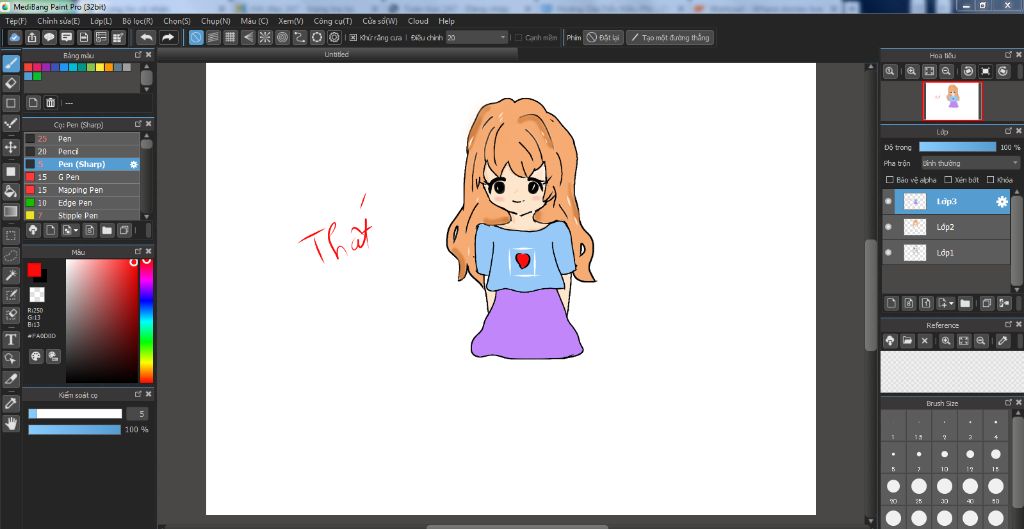Select the Magic Wand tool
Image resolution: width=1024 pixels, height=529 pixels.
(10, 275)
